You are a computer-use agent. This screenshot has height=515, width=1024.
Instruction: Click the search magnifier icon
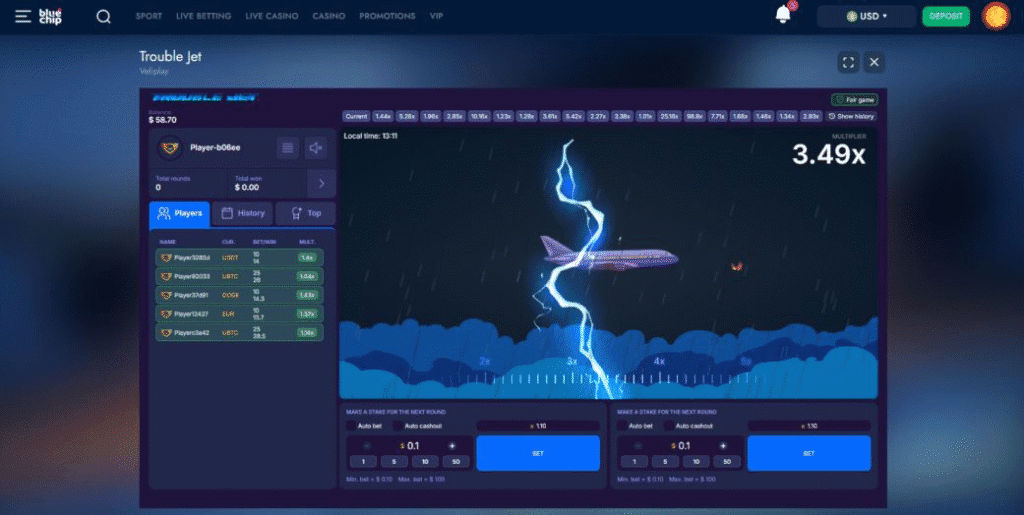point(103,17)
